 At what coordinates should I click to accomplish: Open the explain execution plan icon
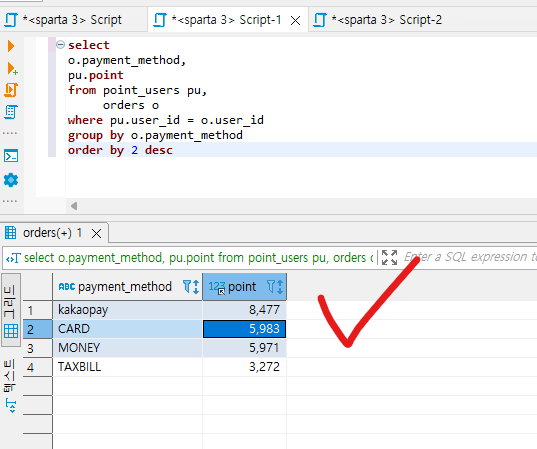[11, 112]
